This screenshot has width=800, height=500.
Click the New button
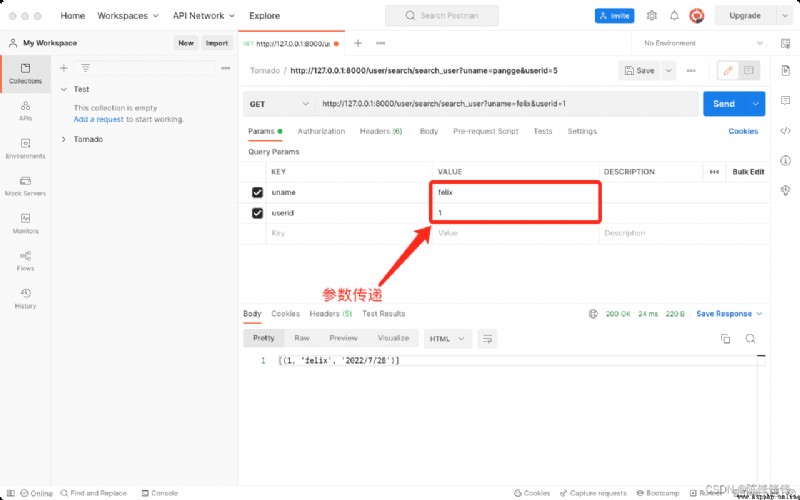(186, 43)
